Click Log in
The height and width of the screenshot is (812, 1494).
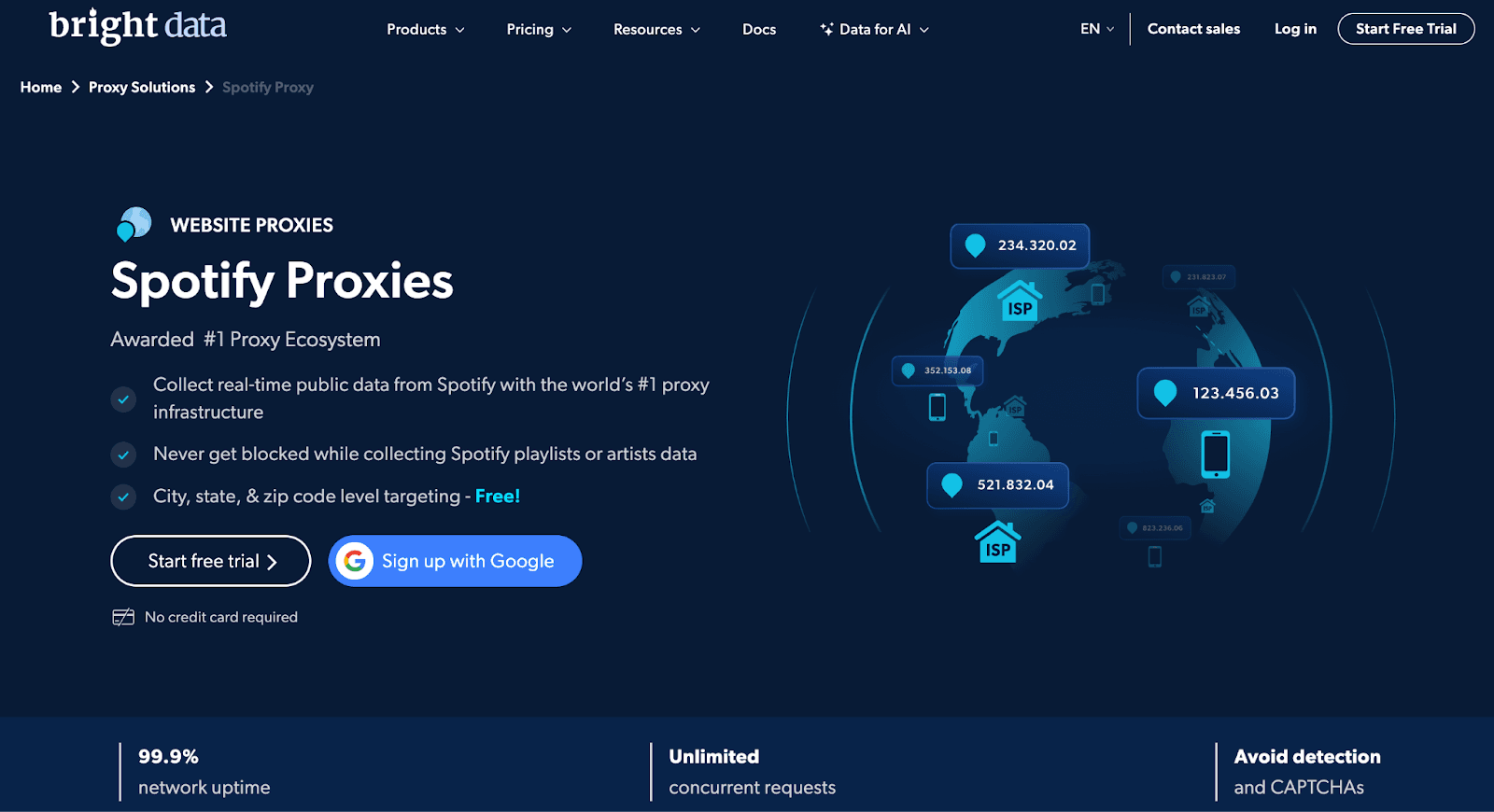1295,29
